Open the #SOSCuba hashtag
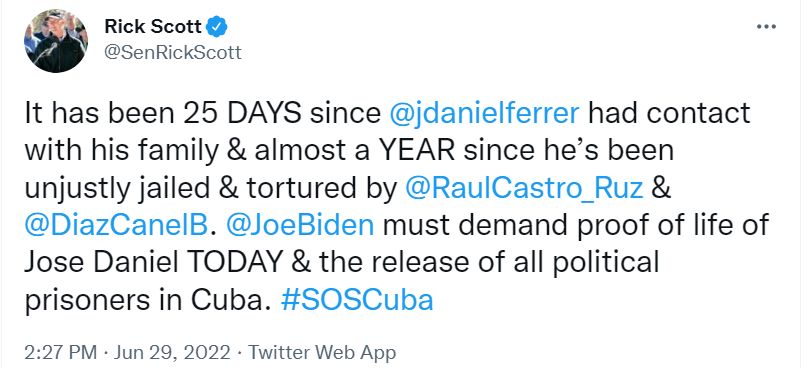 (357, 300)
